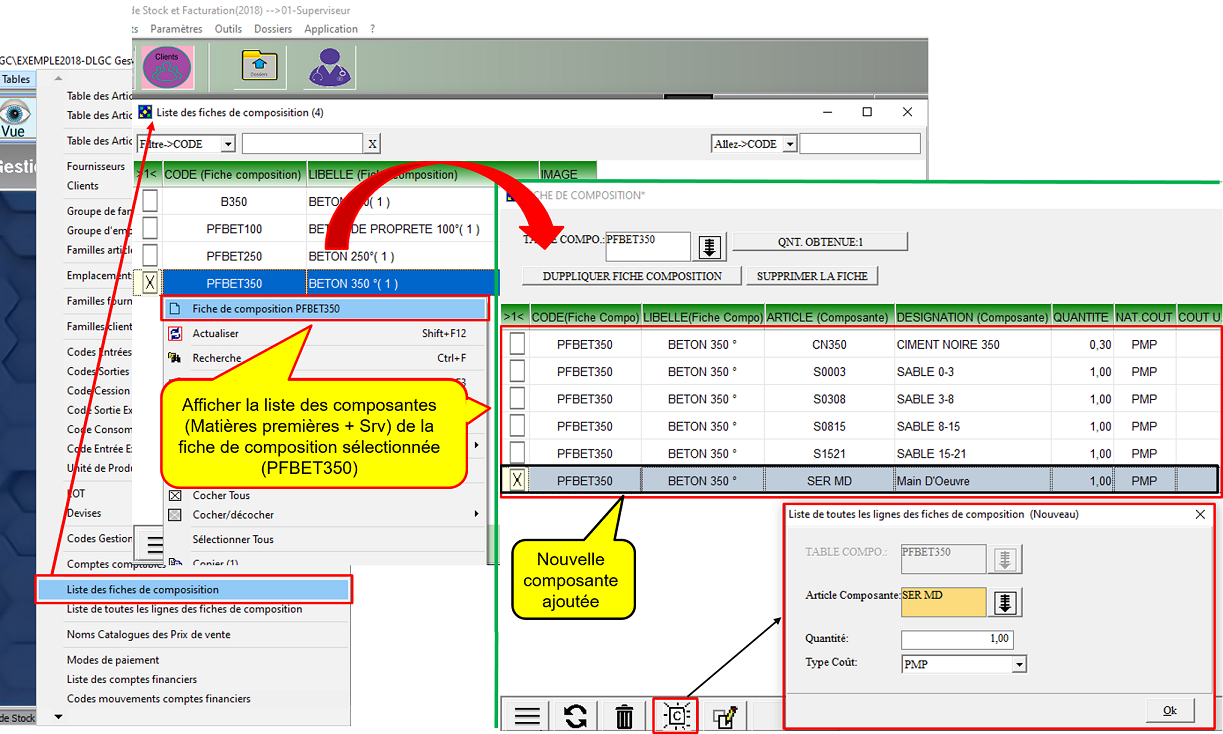Screen dimensions: 1223x734
Task: Click the Actualiser refresh icon in context menu
Action: (x=175, y=333)
